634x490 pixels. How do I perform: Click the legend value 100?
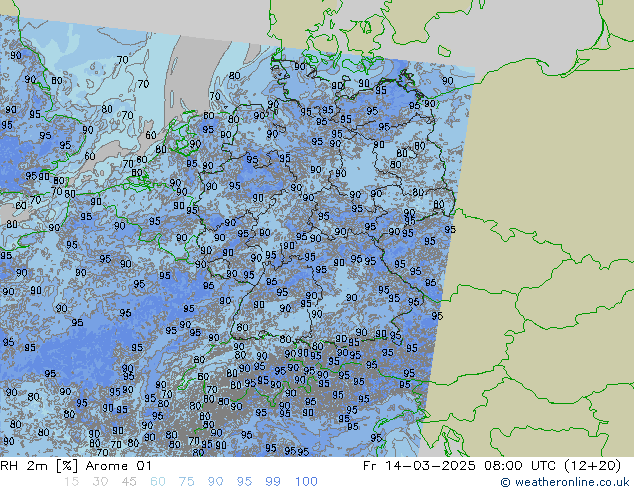point(306,482)
